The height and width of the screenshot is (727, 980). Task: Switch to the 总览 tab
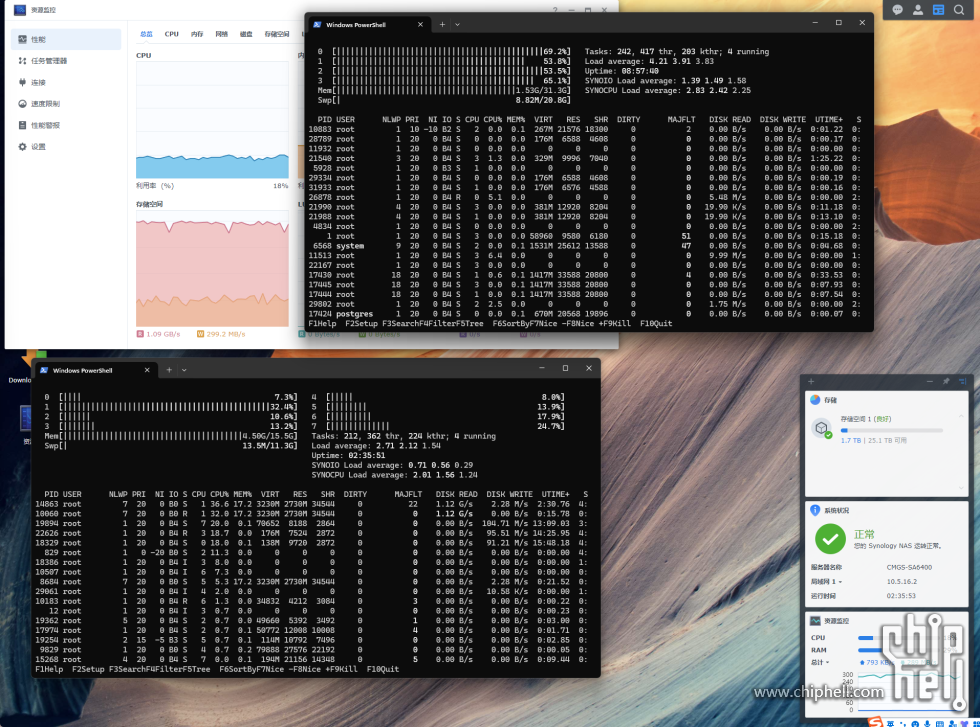coord(146,34)
